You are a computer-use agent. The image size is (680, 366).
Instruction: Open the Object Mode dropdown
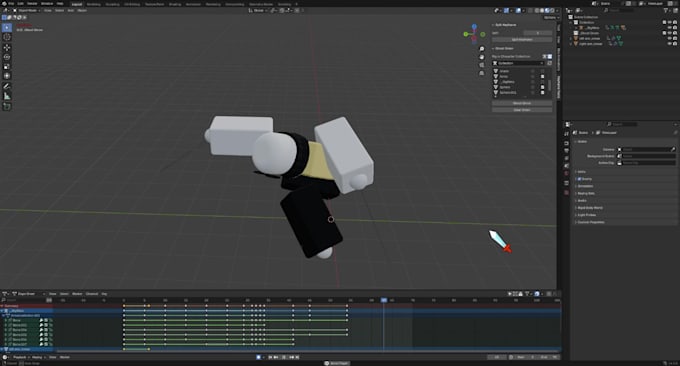click(x=26, y=10)
